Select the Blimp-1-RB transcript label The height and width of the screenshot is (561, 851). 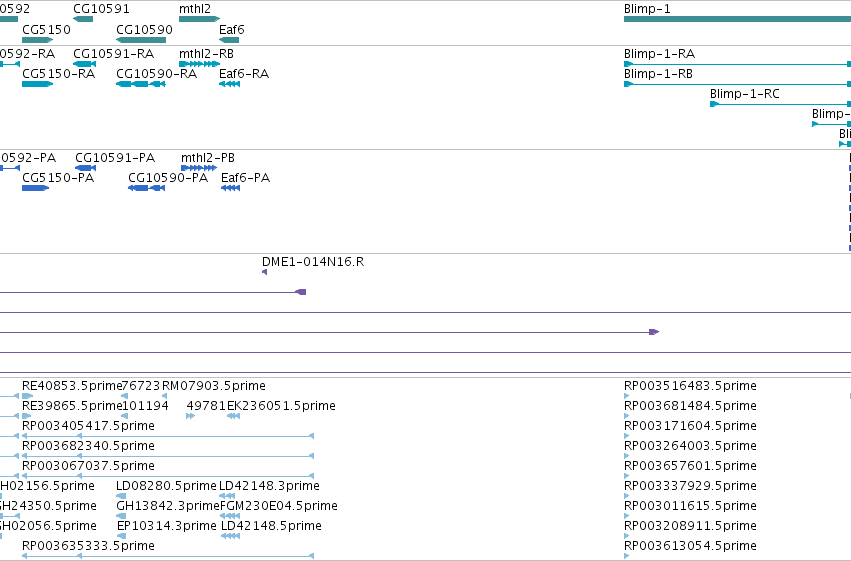658,74
